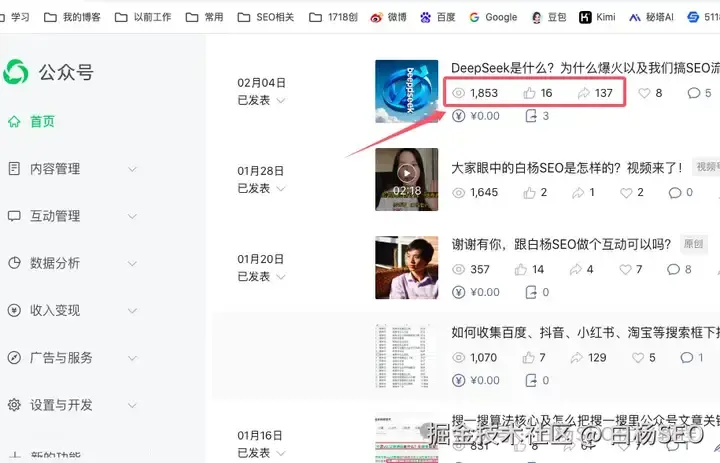Open the 豆包 bookmark

point(548,17)
